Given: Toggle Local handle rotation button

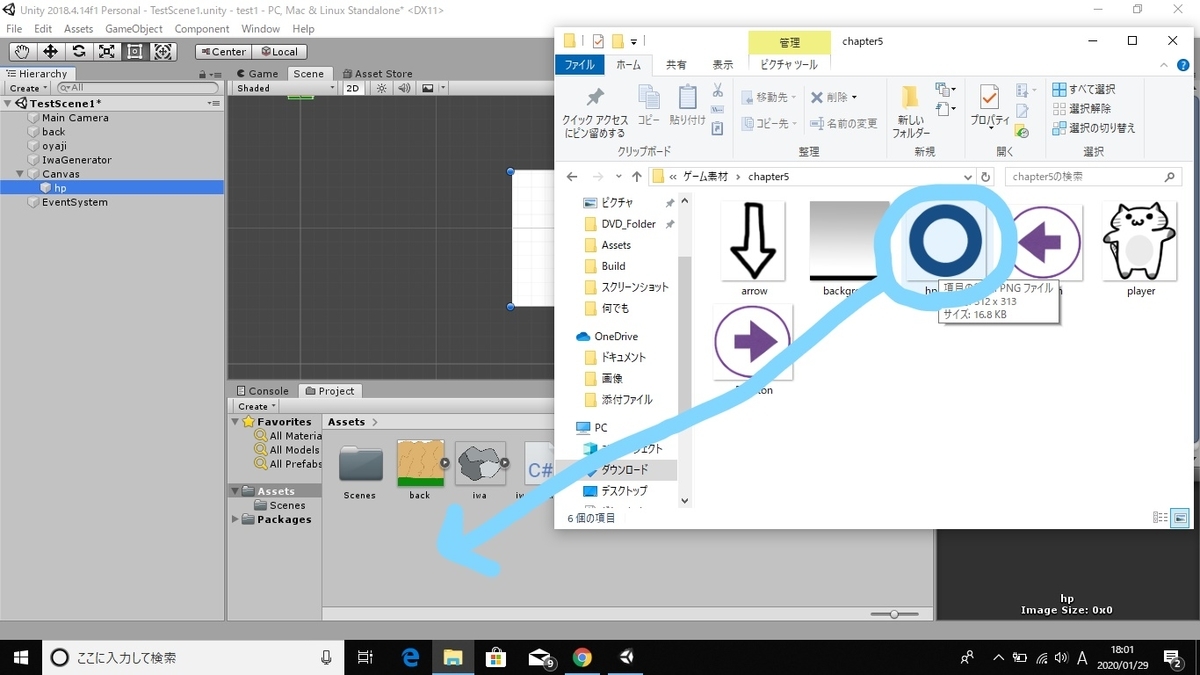Looking at the screenshot, I should click(279, 52).
